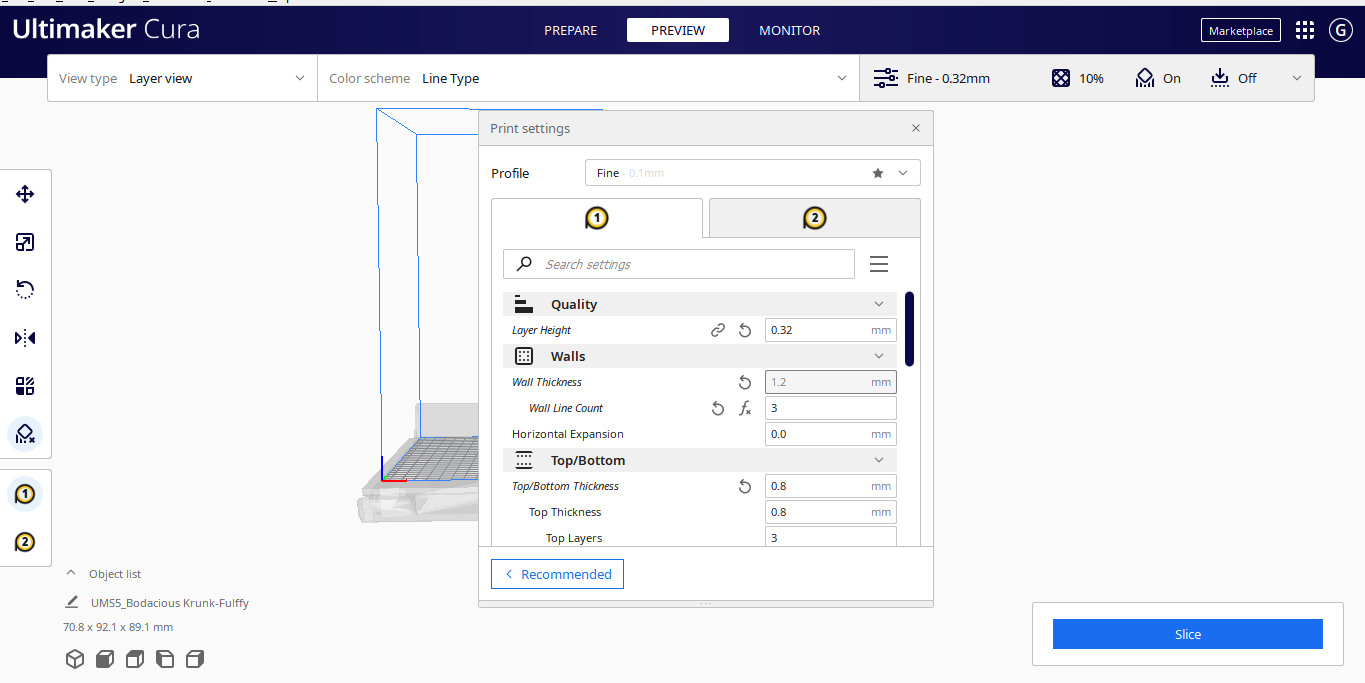Click the adhesion Off icon
1365x683 pixels.
pos(1219,78)
